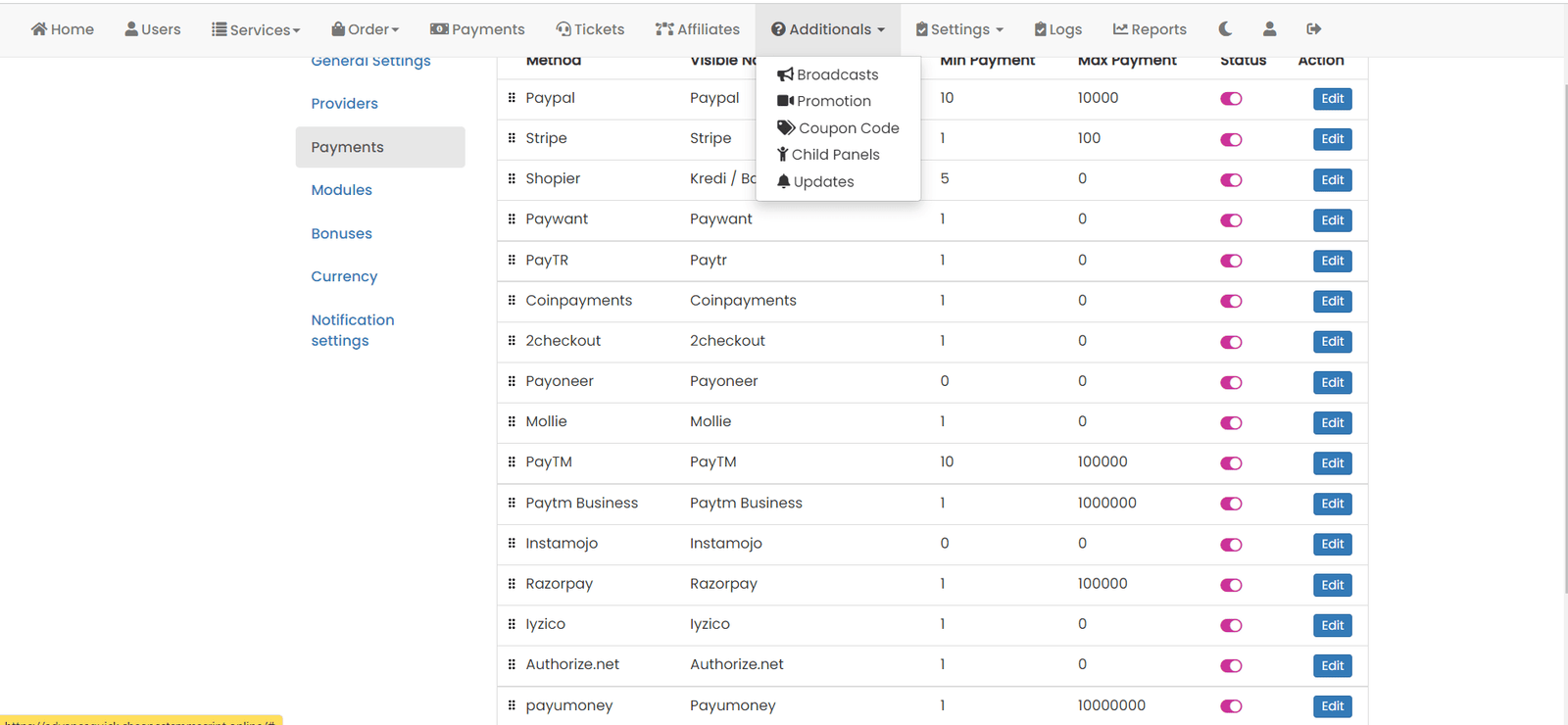Click the logout arrow icon
The height and width of the screenshot is (725, 1568).
tap(1314, 29)
